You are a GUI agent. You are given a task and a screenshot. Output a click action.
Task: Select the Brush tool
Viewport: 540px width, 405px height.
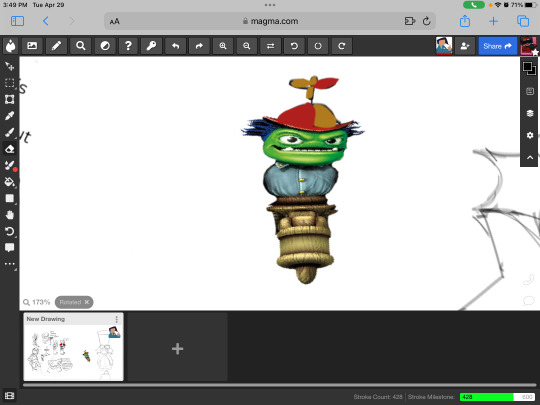click(x=10, y=132)
